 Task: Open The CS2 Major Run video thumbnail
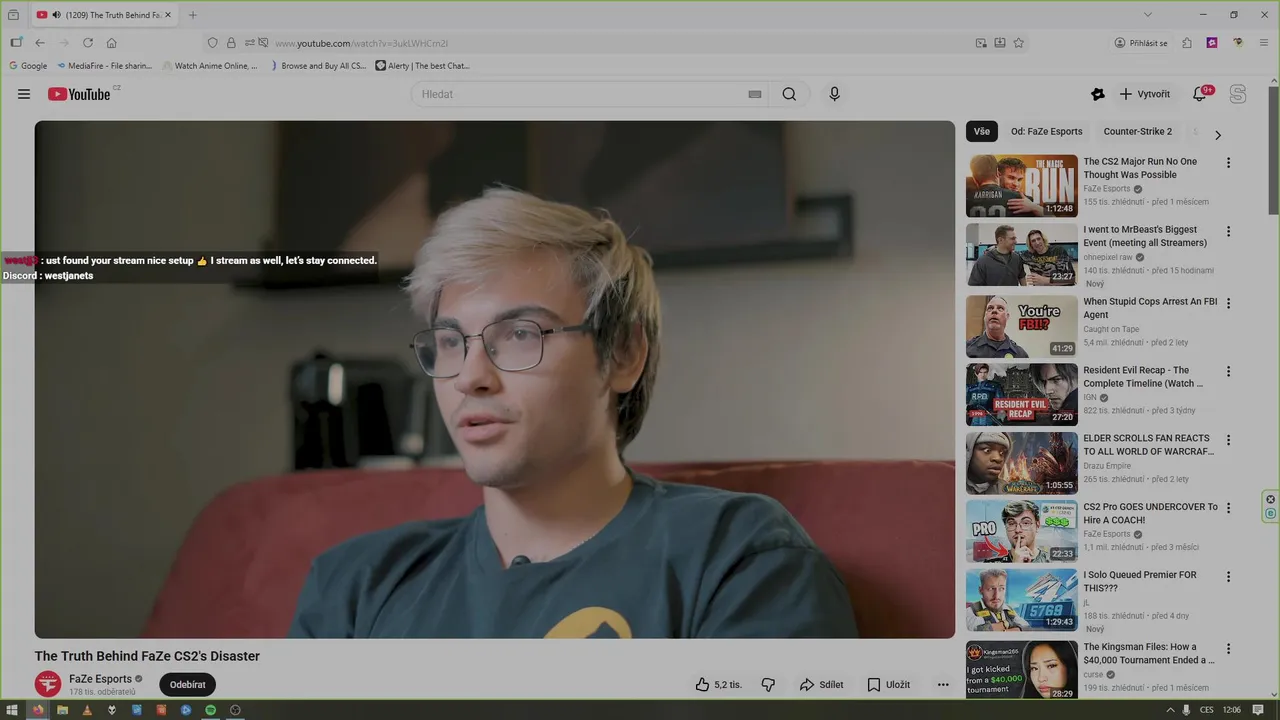[1021, 186]
